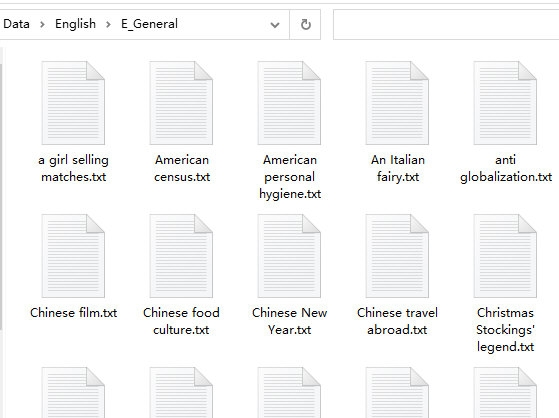Viewport: 559px width, 418px height.
Task: Select the 'a girl selling matches.txt' file icon
Action: point(73,103)
